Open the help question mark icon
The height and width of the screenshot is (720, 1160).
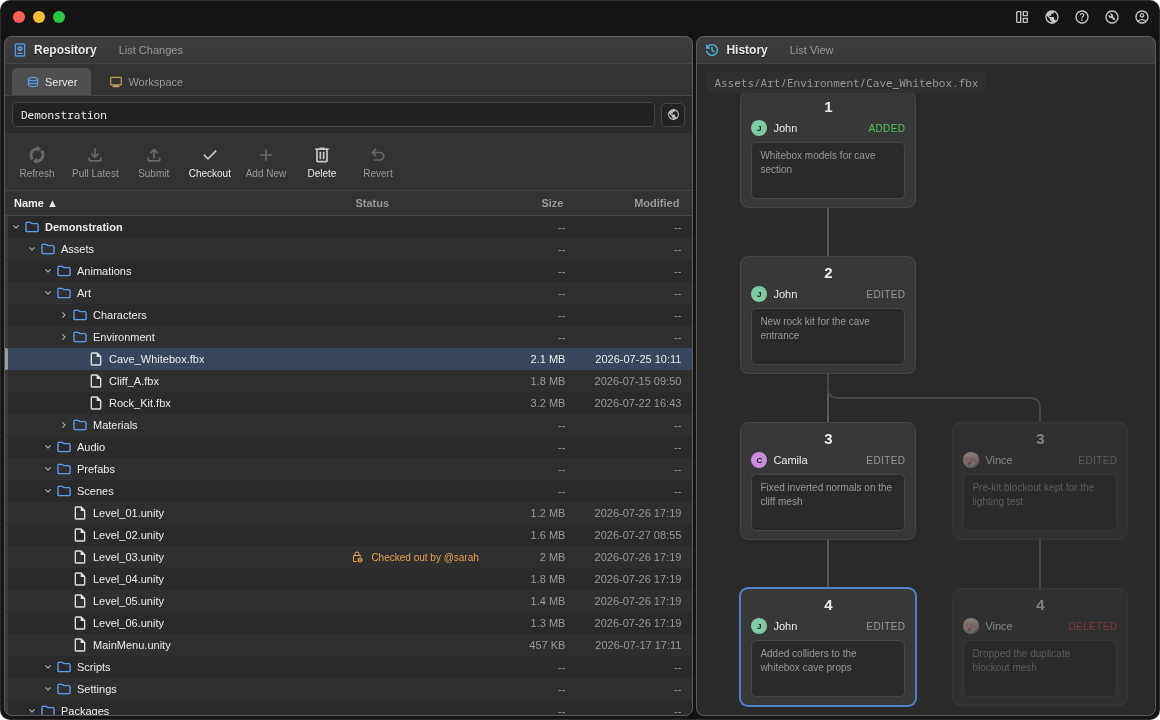pos(1082,17)
